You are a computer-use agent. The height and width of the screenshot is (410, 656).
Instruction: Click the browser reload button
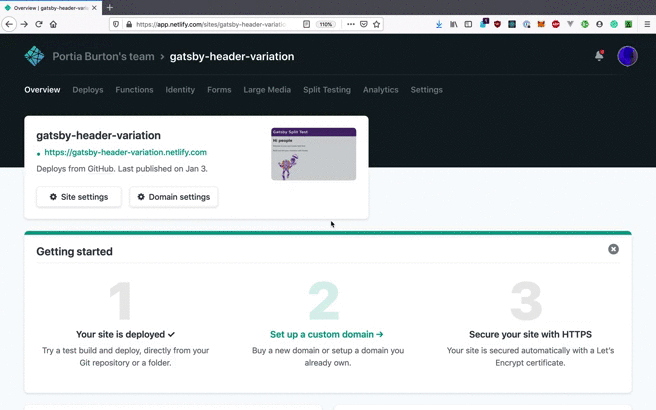[x=39, y=24]
